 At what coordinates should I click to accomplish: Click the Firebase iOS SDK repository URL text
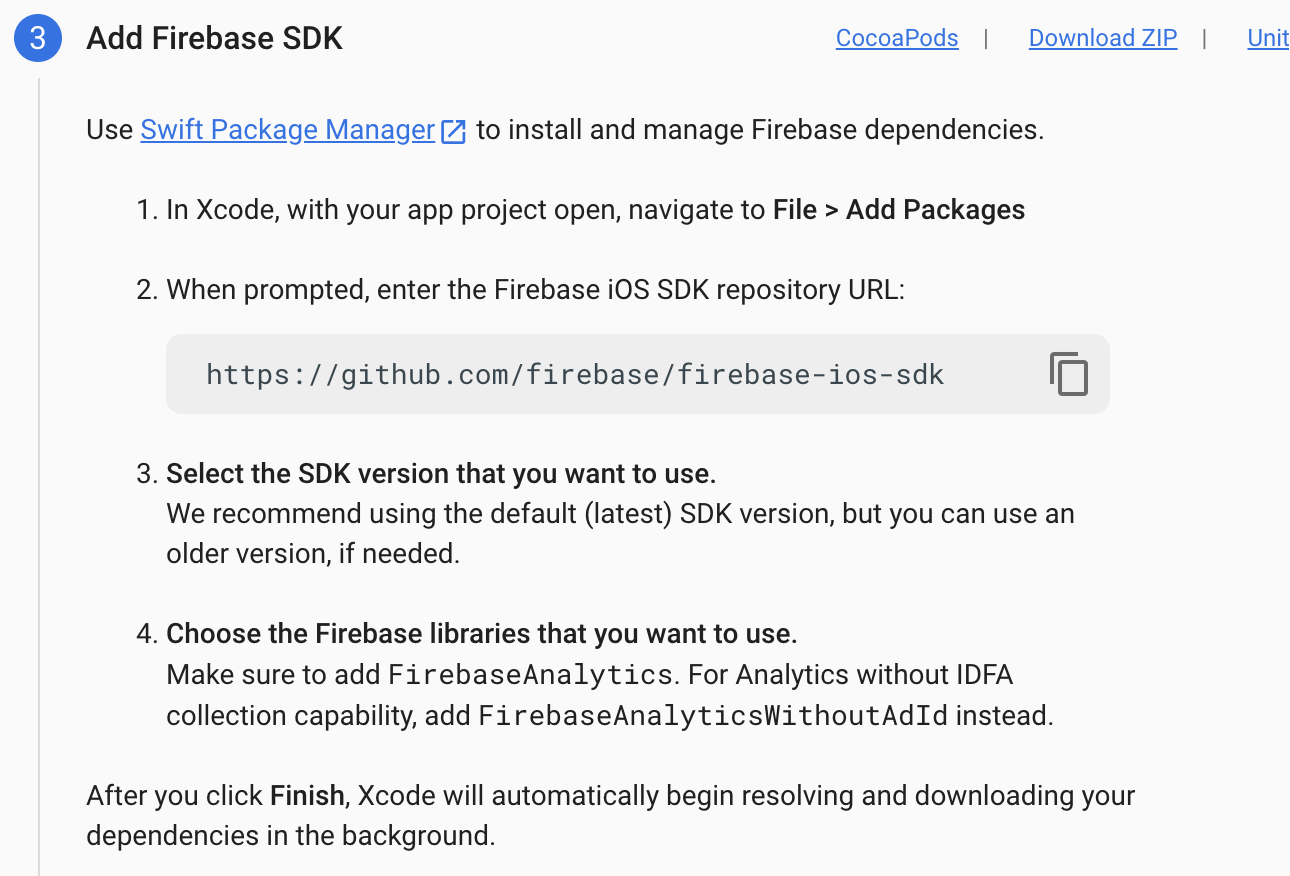pos(574,374)
